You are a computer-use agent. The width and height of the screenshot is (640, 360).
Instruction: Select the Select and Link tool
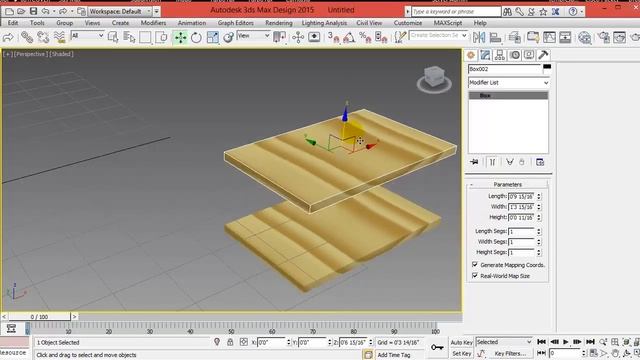click(27, 37)
